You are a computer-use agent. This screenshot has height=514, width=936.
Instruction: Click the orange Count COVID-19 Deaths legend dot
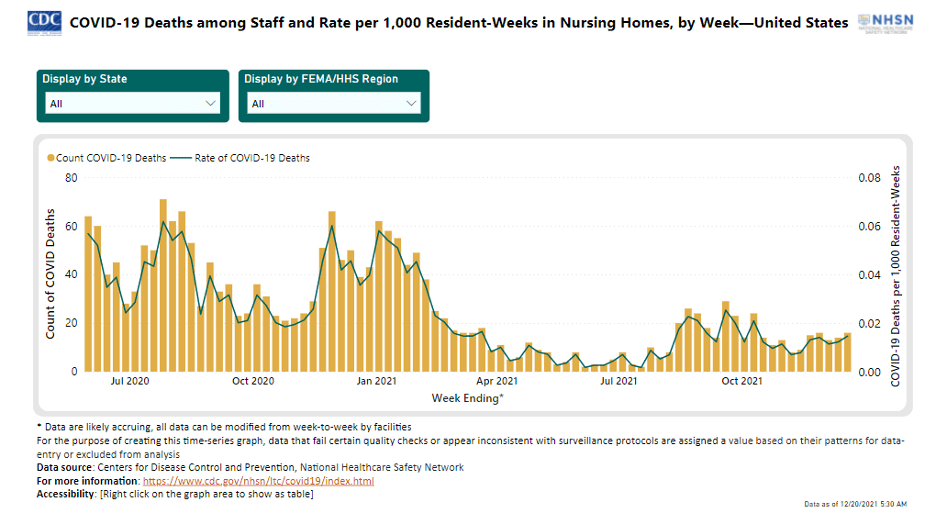(50, 158)
